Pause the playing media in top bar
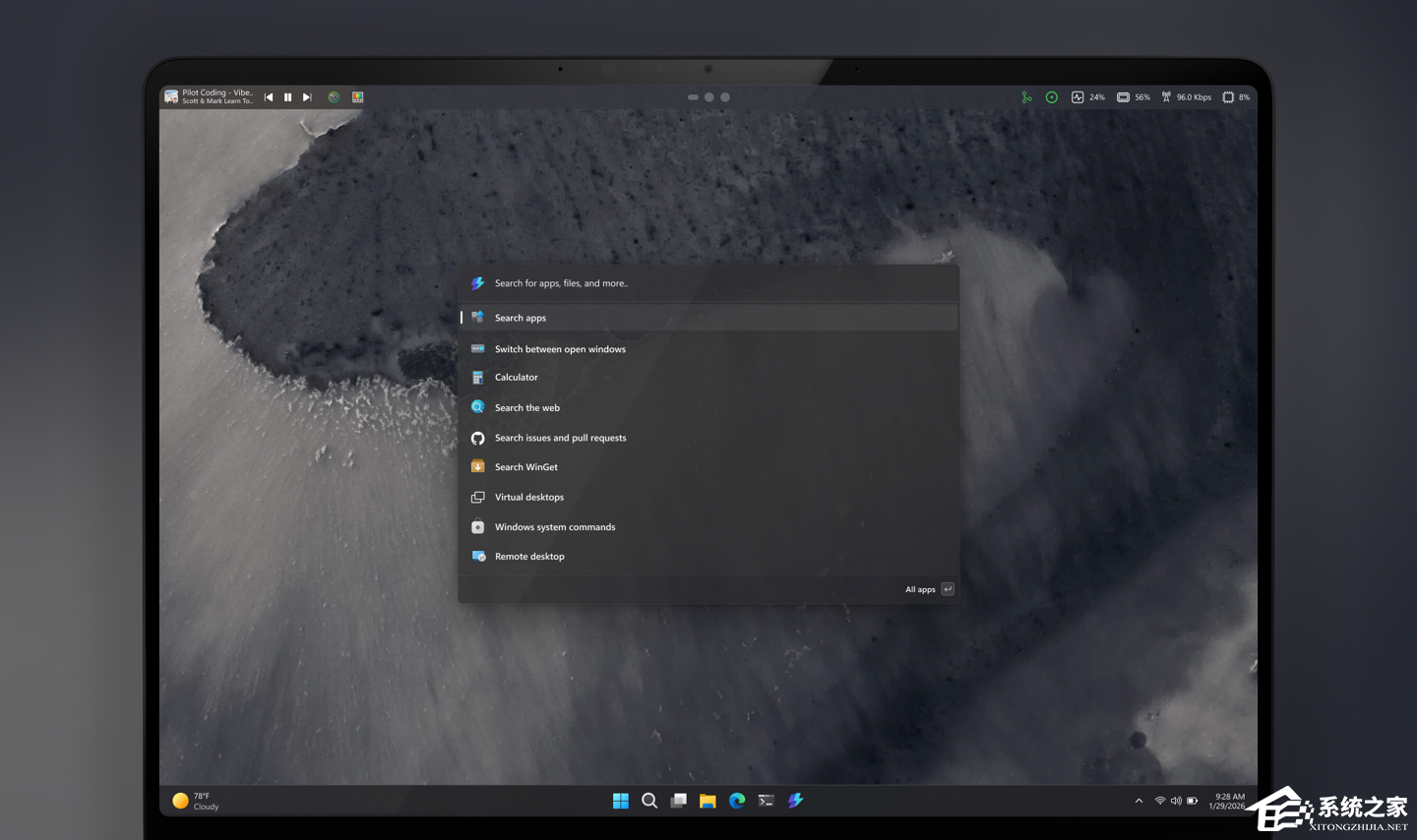This screenshot has height=840, width=1417. pos(287,97)
